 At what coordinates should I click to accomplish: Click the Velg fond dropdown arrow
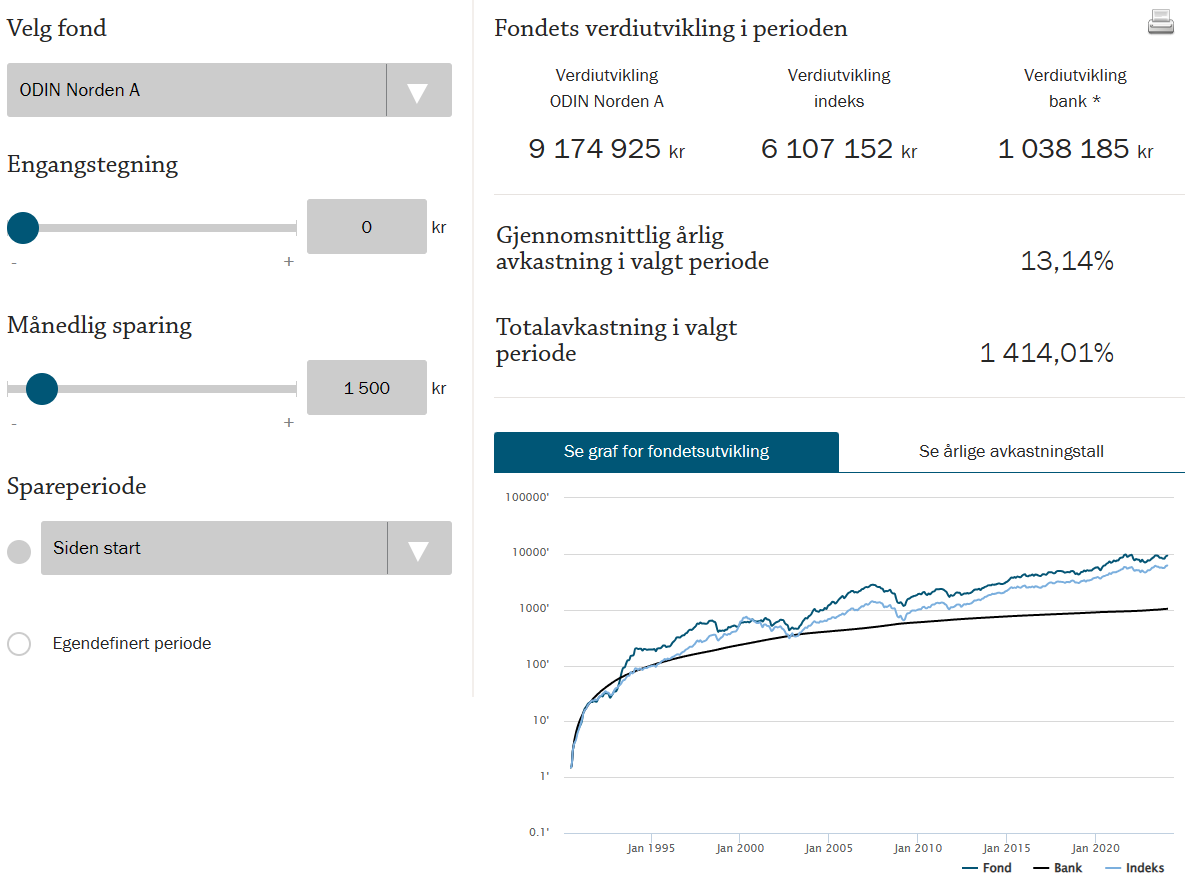tap(419, 90)
